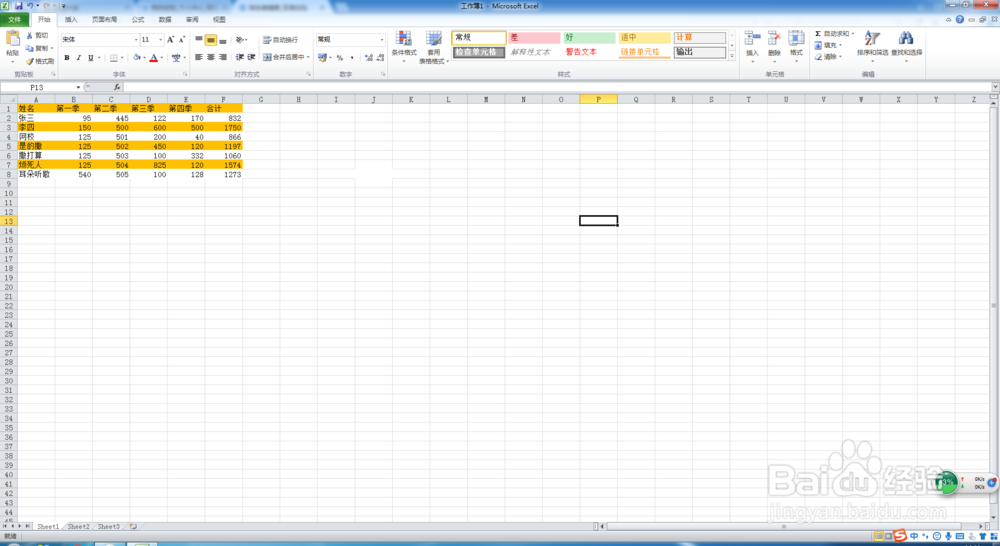Click the phonetic guide (文) icon
The height and width of the screenshot is (546, 1000).
point(176,57)
